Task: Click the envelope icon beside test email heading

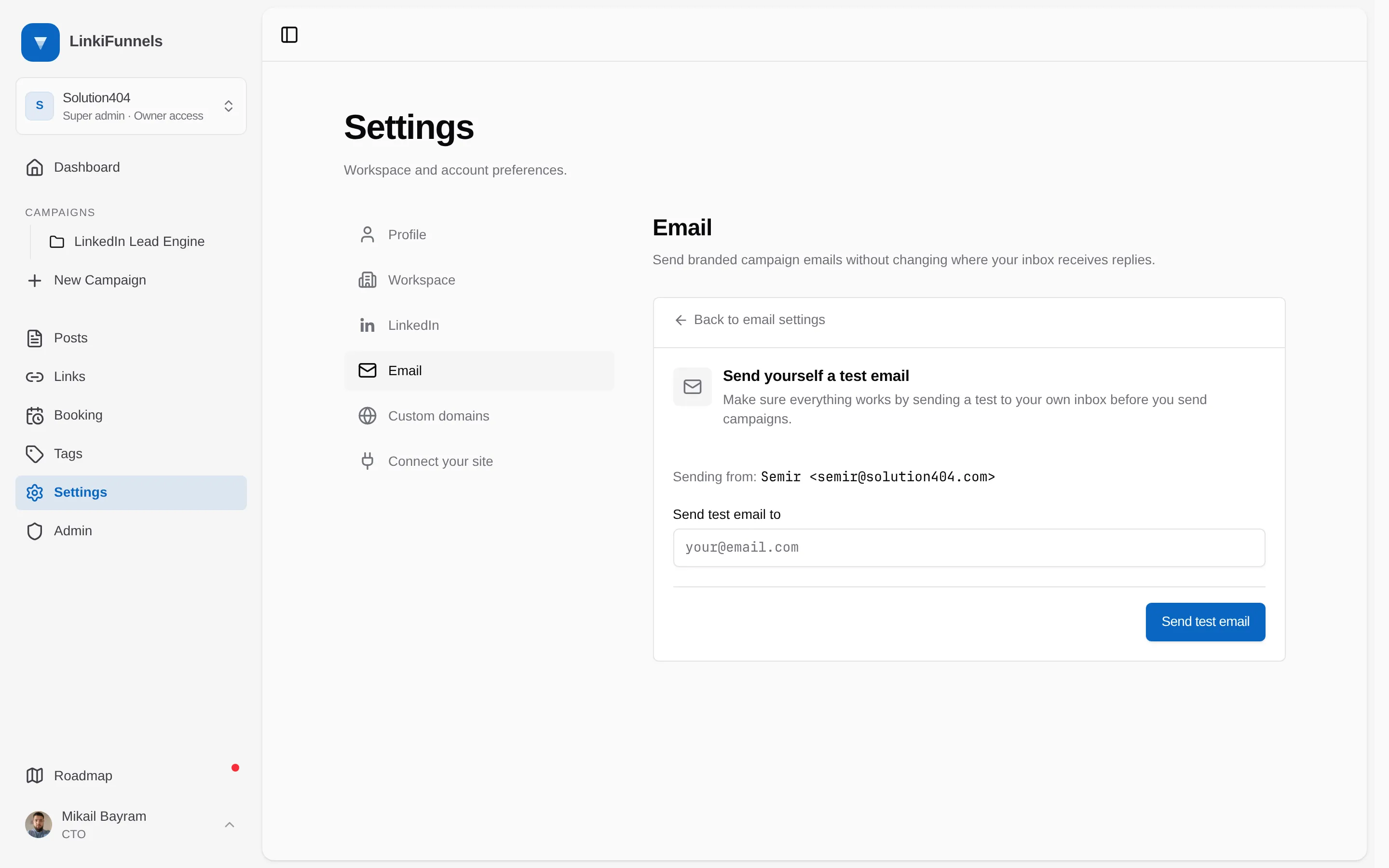Action: (692, 387)
